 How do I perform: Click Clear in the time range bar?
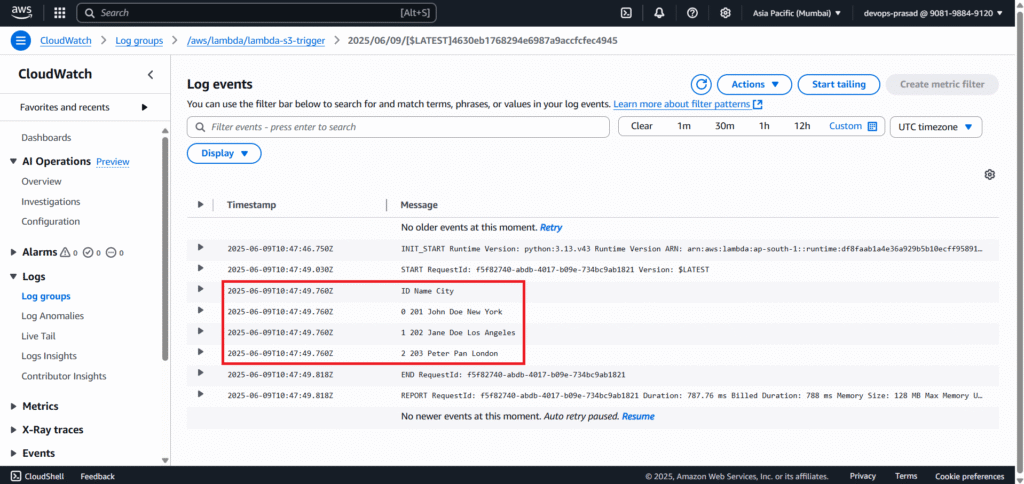click(641, 126)
